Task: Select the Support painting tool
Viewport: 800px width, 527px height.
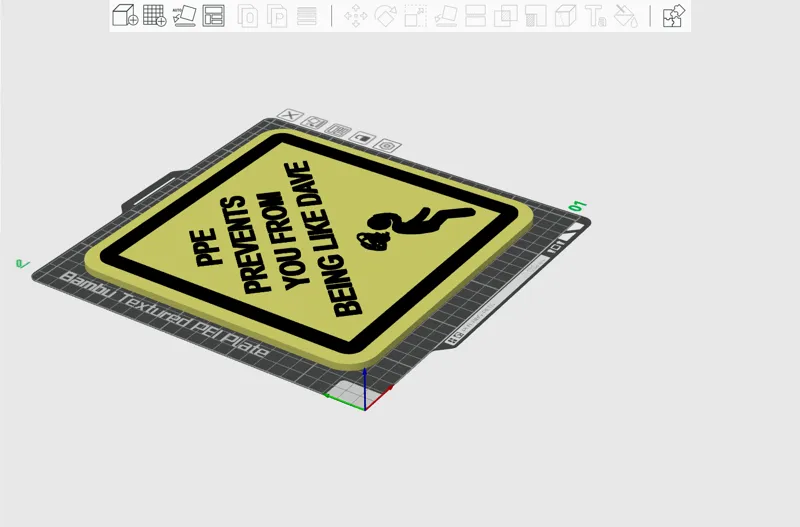Action: coord(536,15)
